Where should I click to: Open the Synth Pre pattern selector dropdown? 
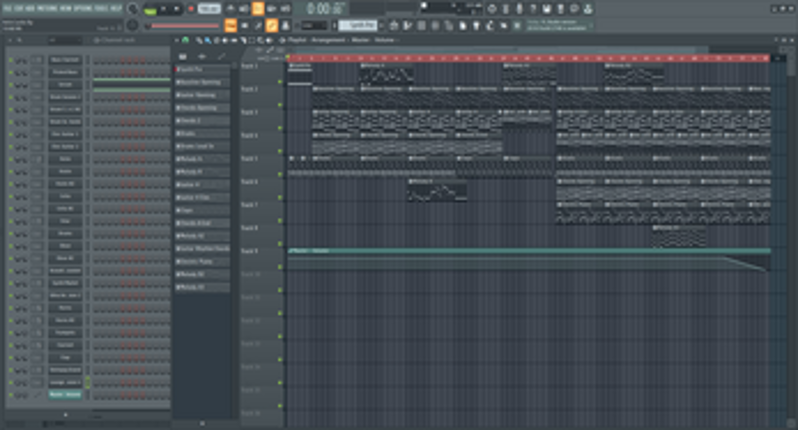tap(358, 25)
